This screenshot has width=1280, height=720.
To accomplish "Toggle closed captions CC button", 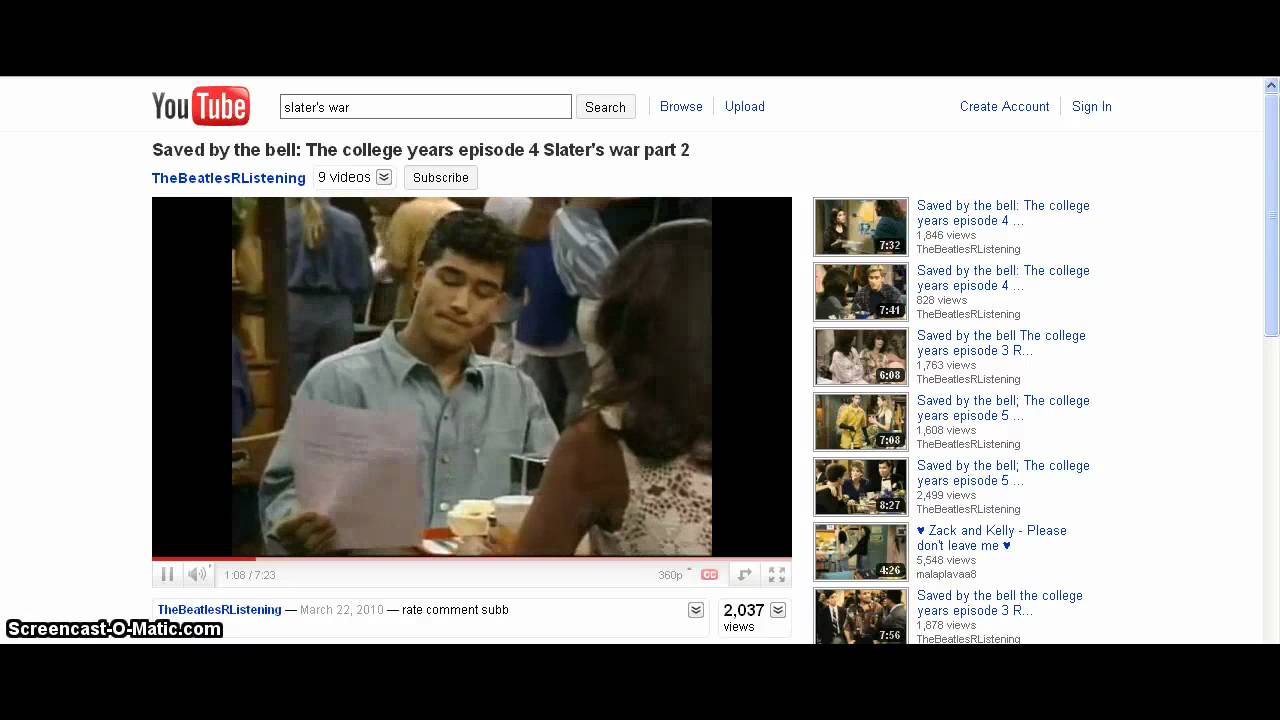I will pos(709,575).
